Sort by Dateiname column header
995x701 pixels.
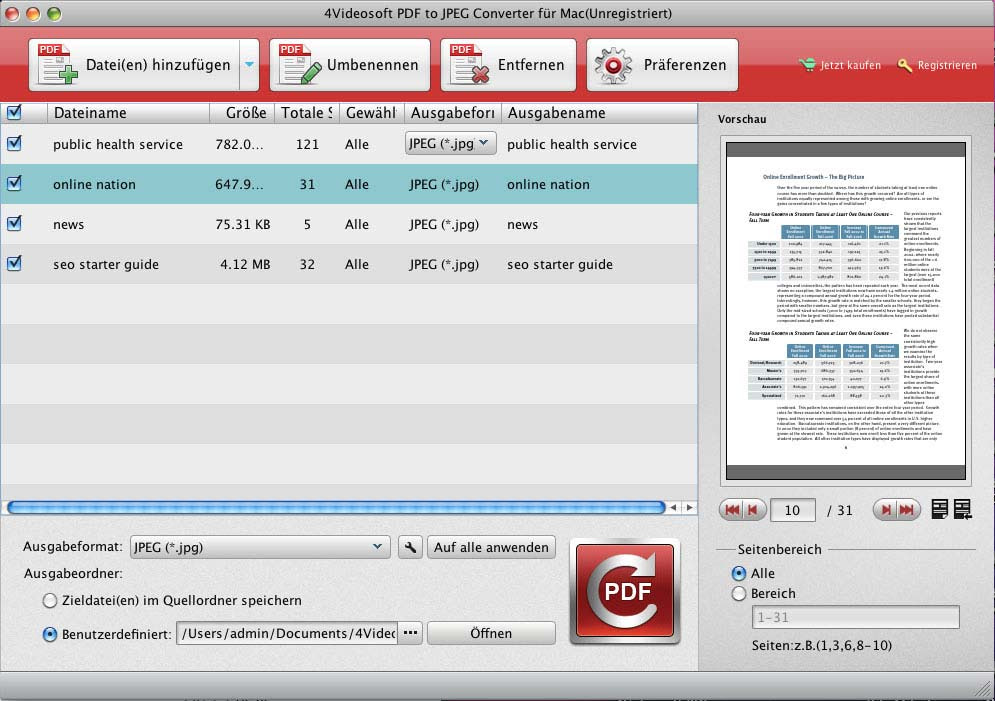pos(128,113)
